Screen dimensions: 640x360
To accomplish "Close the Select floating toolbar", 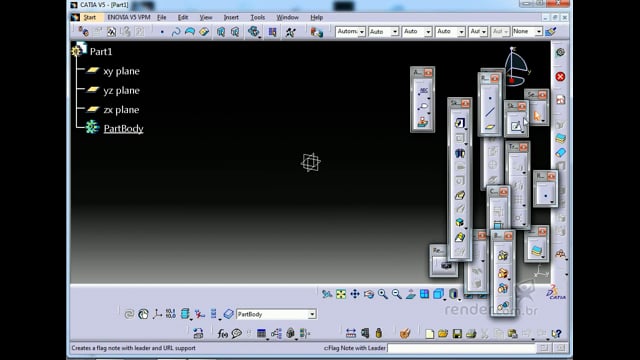I will coord(542,95).
